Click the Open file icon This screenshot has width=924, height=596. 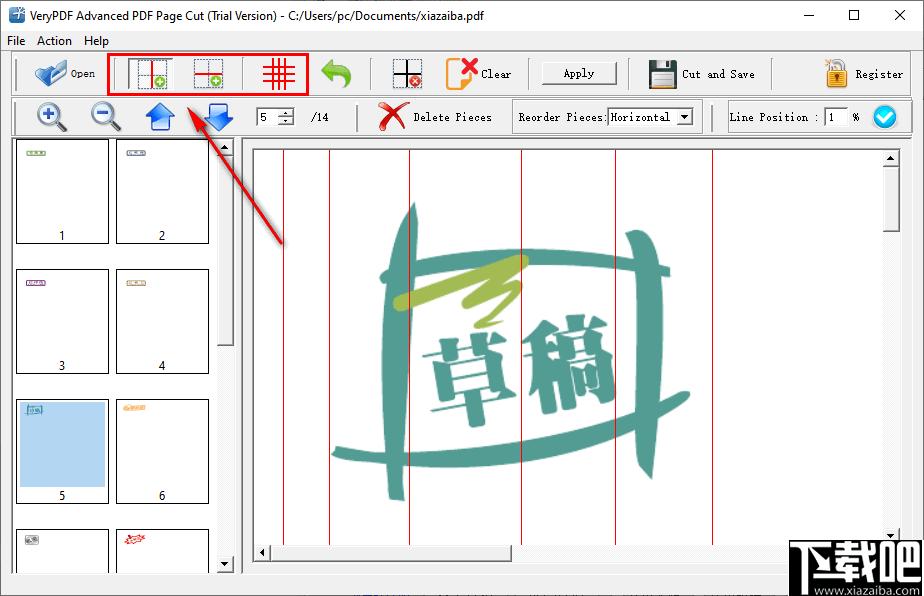[x=51, y=74]
